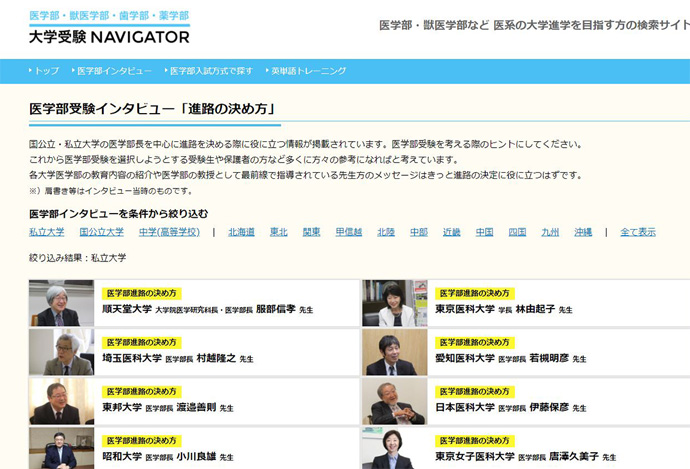Filter interviews by 国公立大学
The image size is (690, 469).
coord(102,232)
